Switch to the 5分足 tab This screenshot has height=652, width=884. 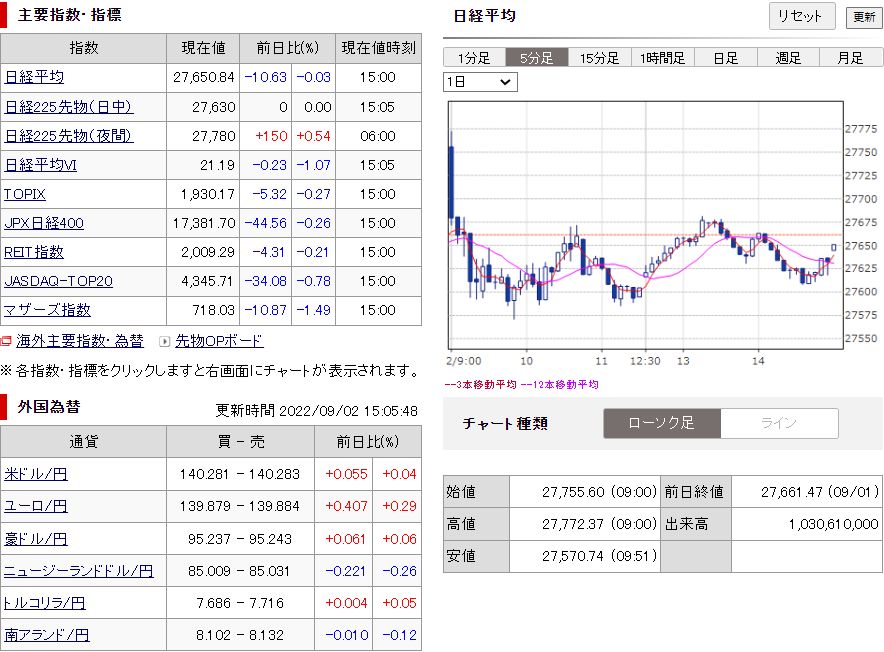click(537, 58)
